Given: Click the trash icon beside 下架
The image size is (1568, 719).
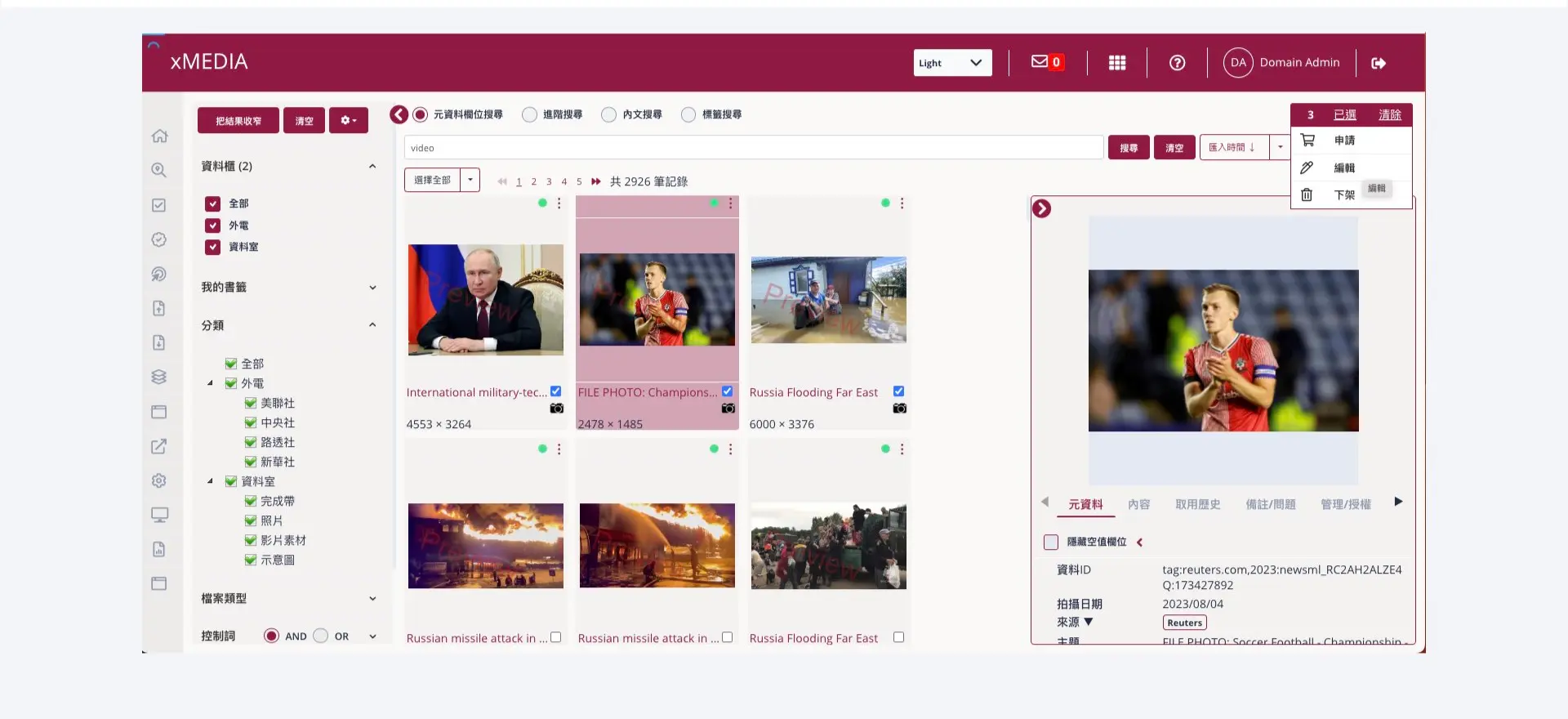Looking at the screenshot, I should 1307,194.
